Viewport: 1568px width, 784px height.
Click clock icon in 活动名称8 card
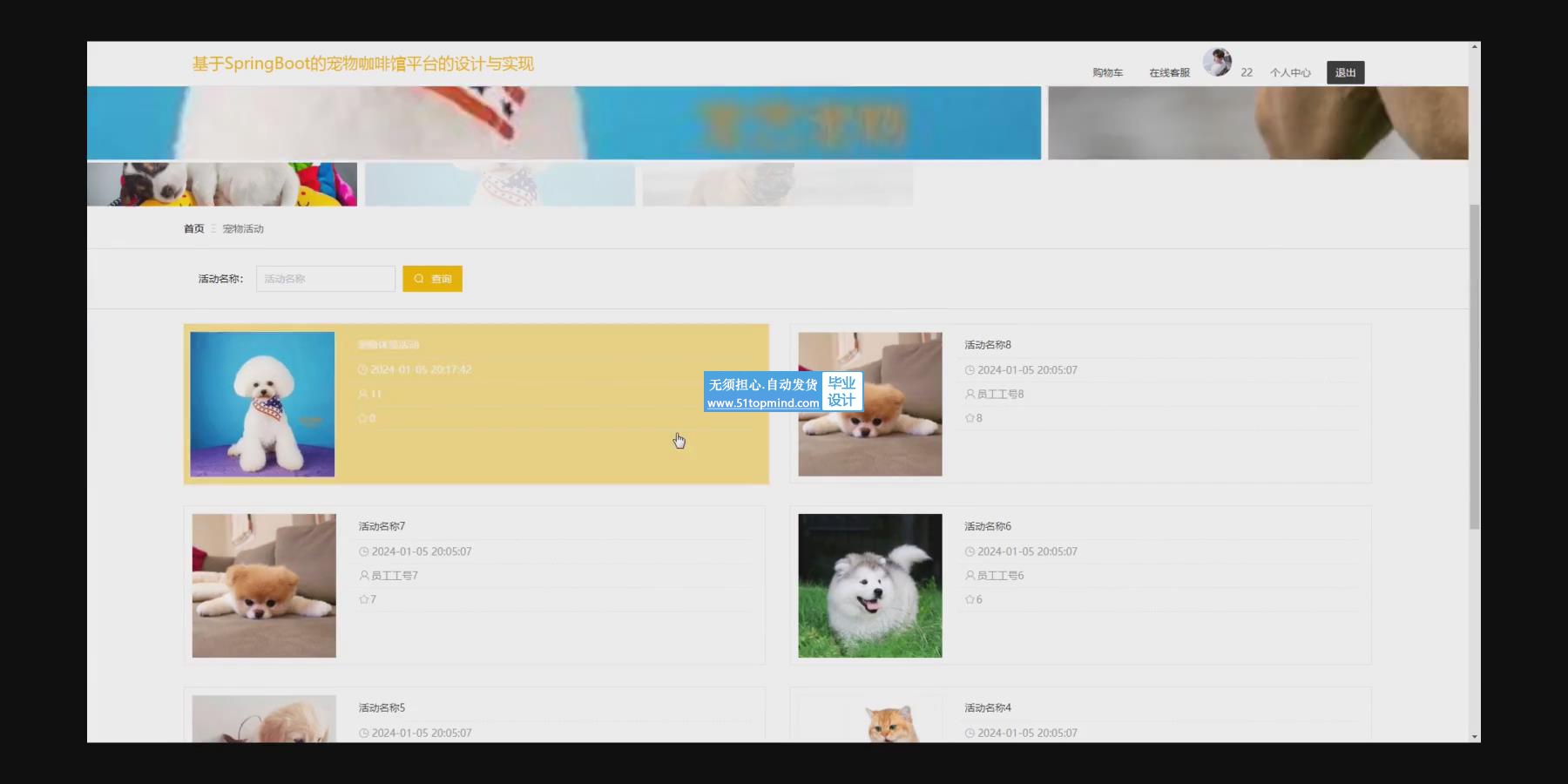pyautogui.click(x=970, y=370)
